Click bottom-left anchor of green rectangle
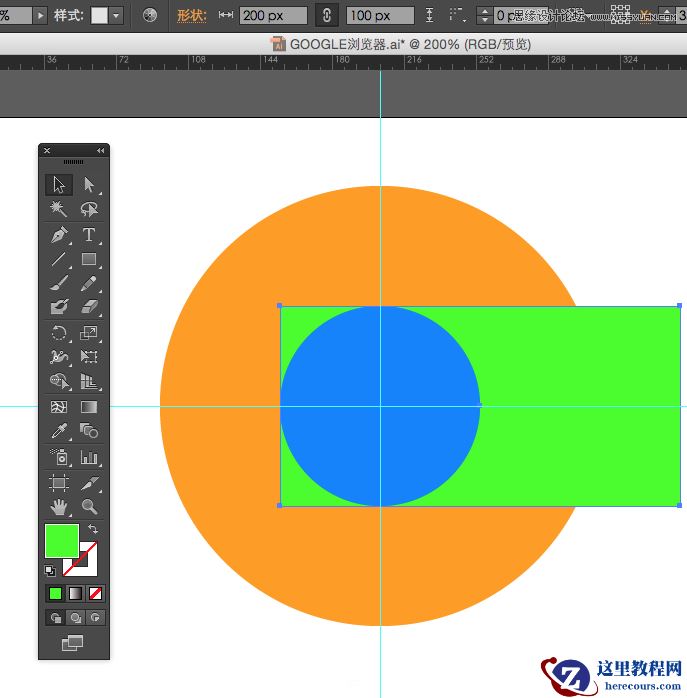Screen dimensions: 687x698 point(280,505)
